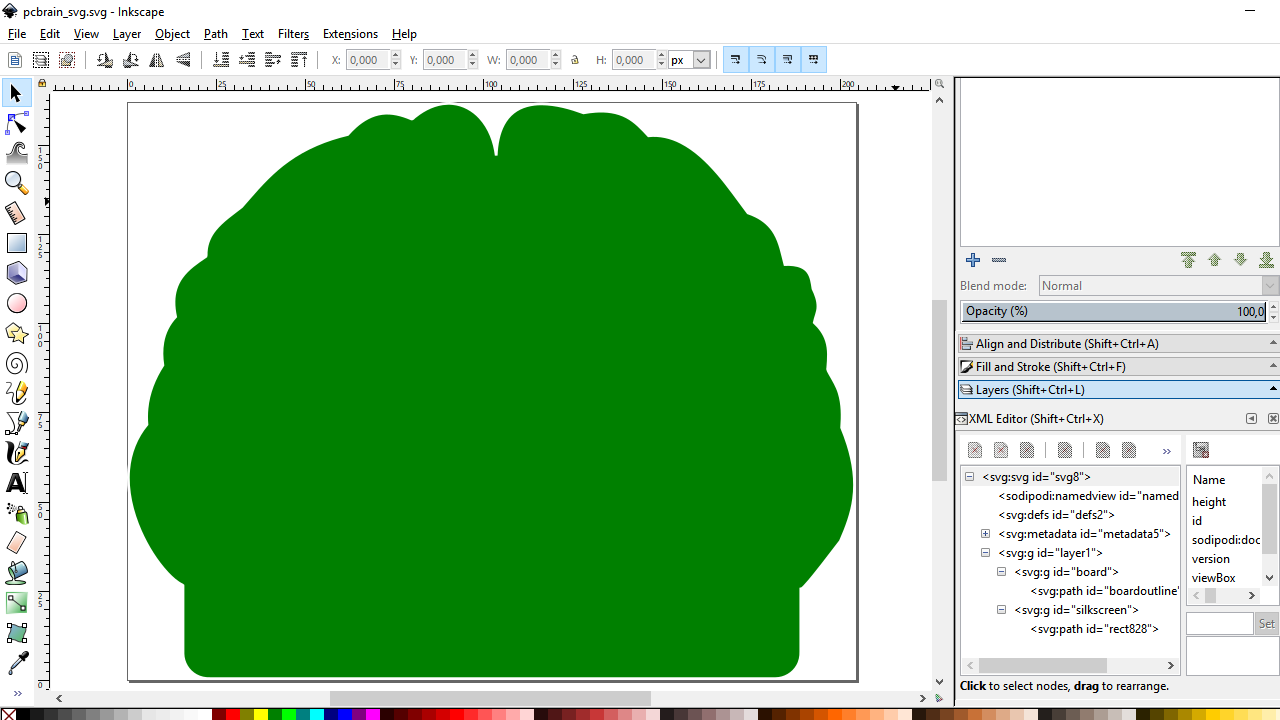Expand the svg:metadata node

point(985,533)
